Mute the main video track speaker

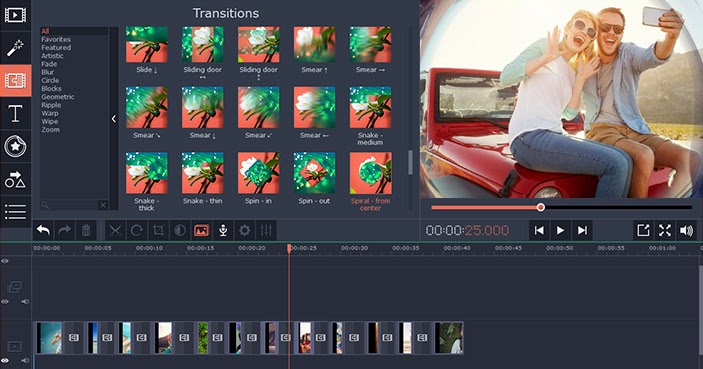(x=25, y=360)
